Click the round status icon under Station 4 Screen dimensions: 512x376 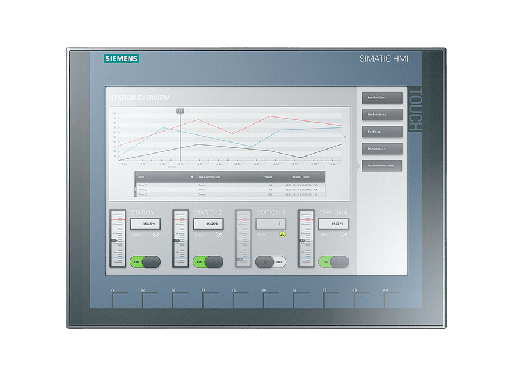344,235
